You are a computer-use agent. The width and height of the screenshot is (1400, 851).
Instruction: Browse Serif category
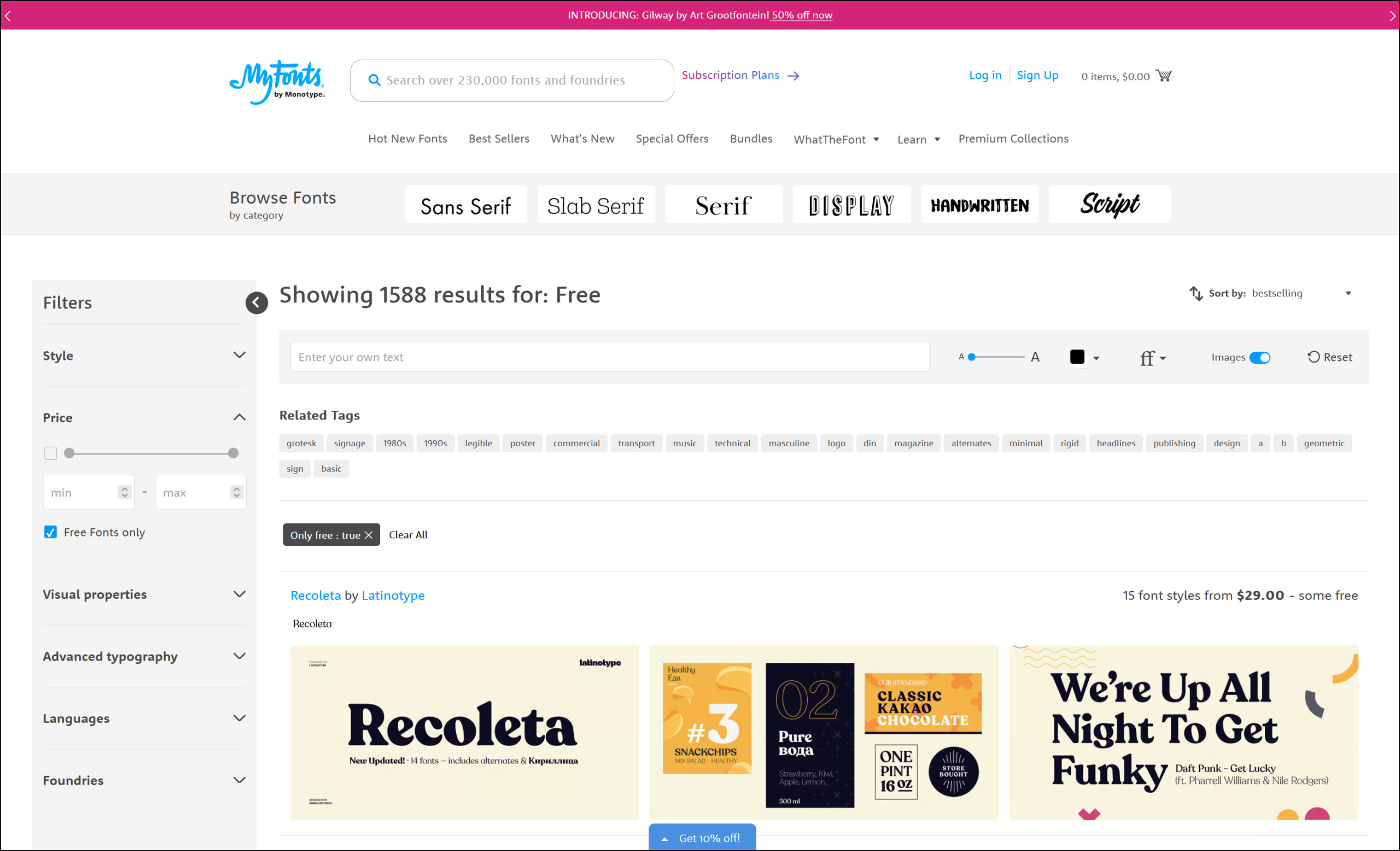click(724, 205)
